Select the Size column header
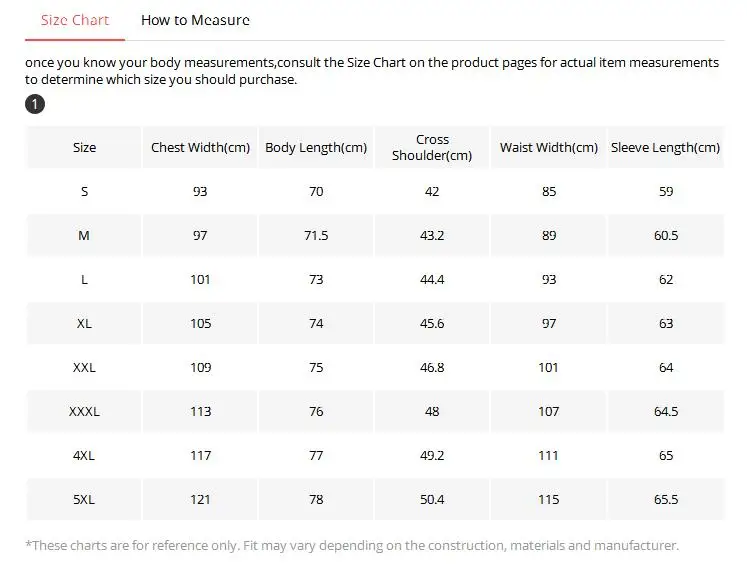 tap(84, 148)
